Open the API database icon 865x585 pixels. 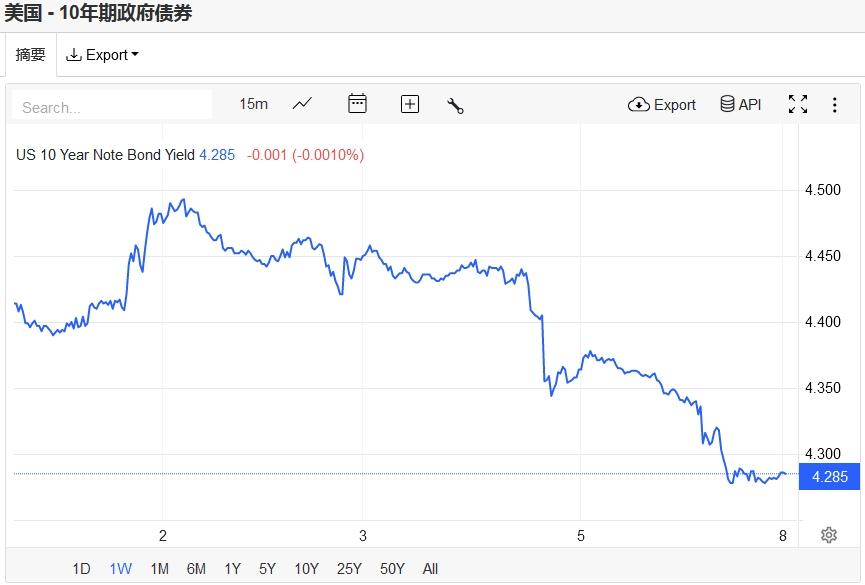(x=741, y=105)
